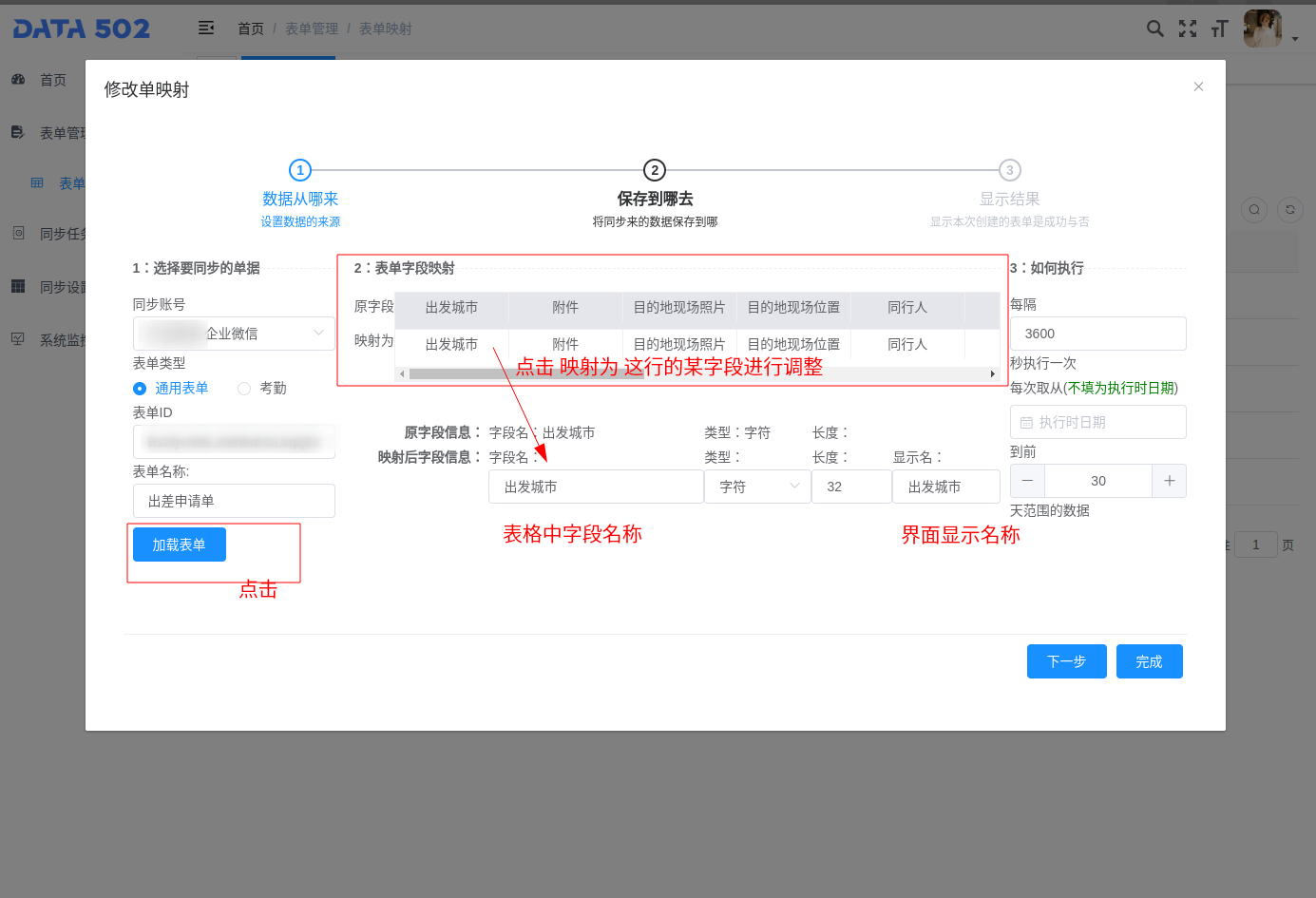This screenshot has height=898, width=1316.
Task: Open the 执行时日期 date picker
Action: click(x=1097, y=422)
